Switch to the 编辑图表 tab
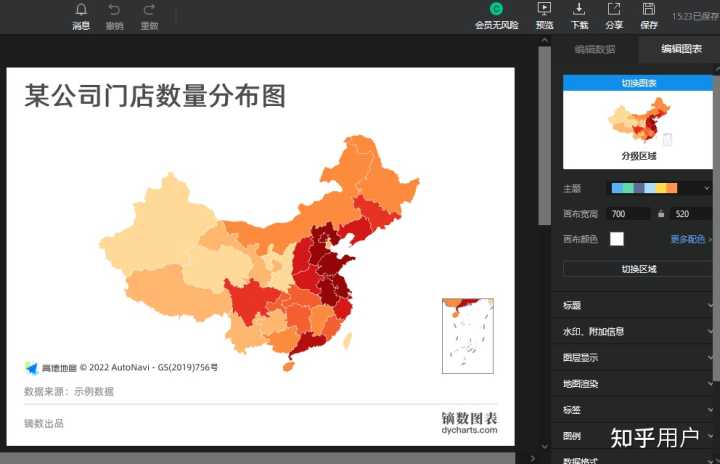Image resolution: width=720 pixels, height=464 pixels. point(681,49)
